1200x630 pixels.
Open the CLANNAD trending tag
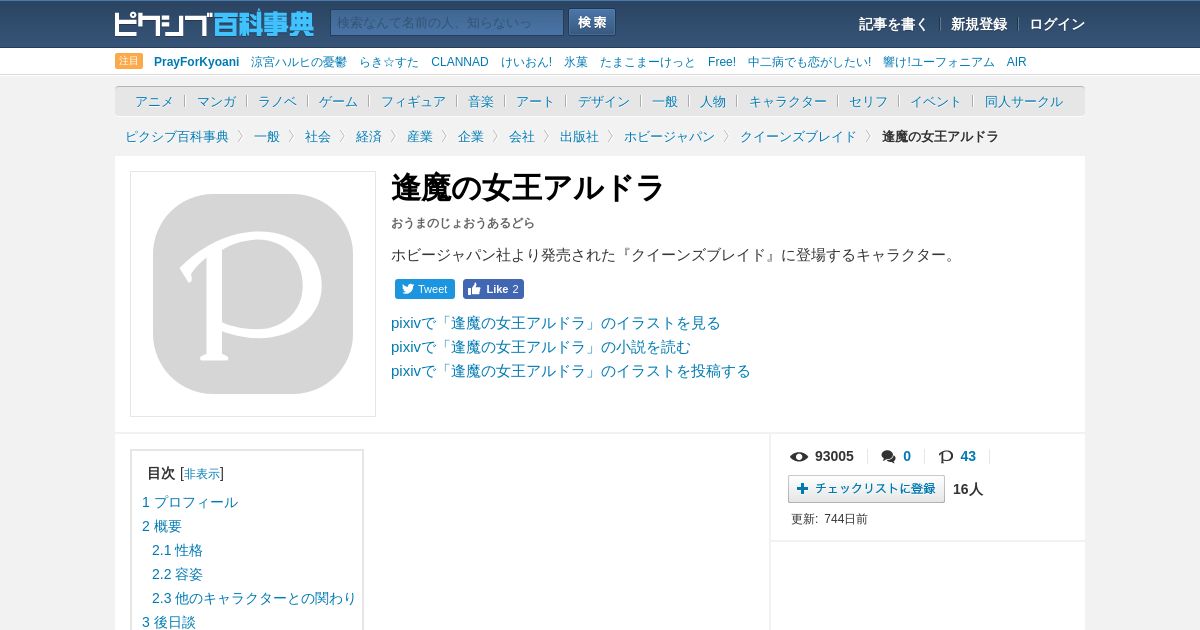pyautogui.click(x=460, y=62)
